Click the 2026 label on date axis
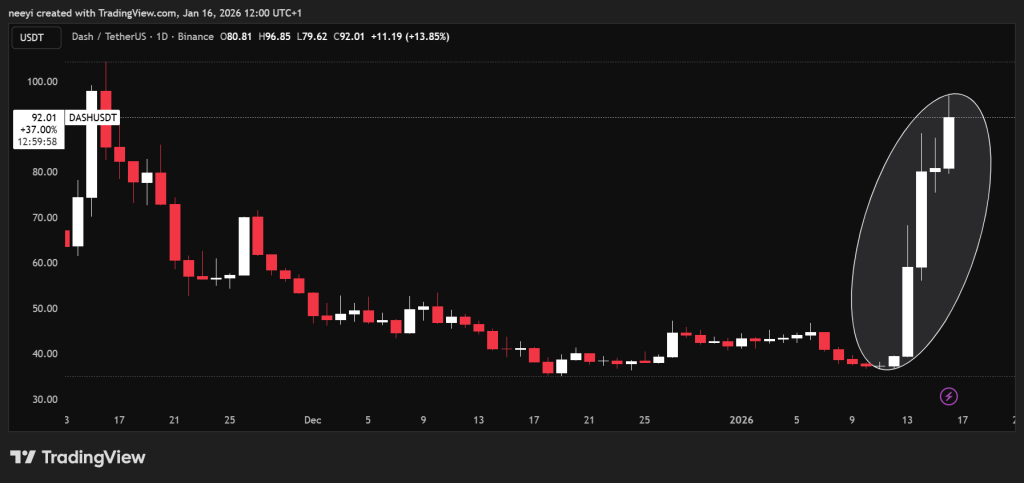The height and width of the screenshot is (483, 1024). [743, 421]
